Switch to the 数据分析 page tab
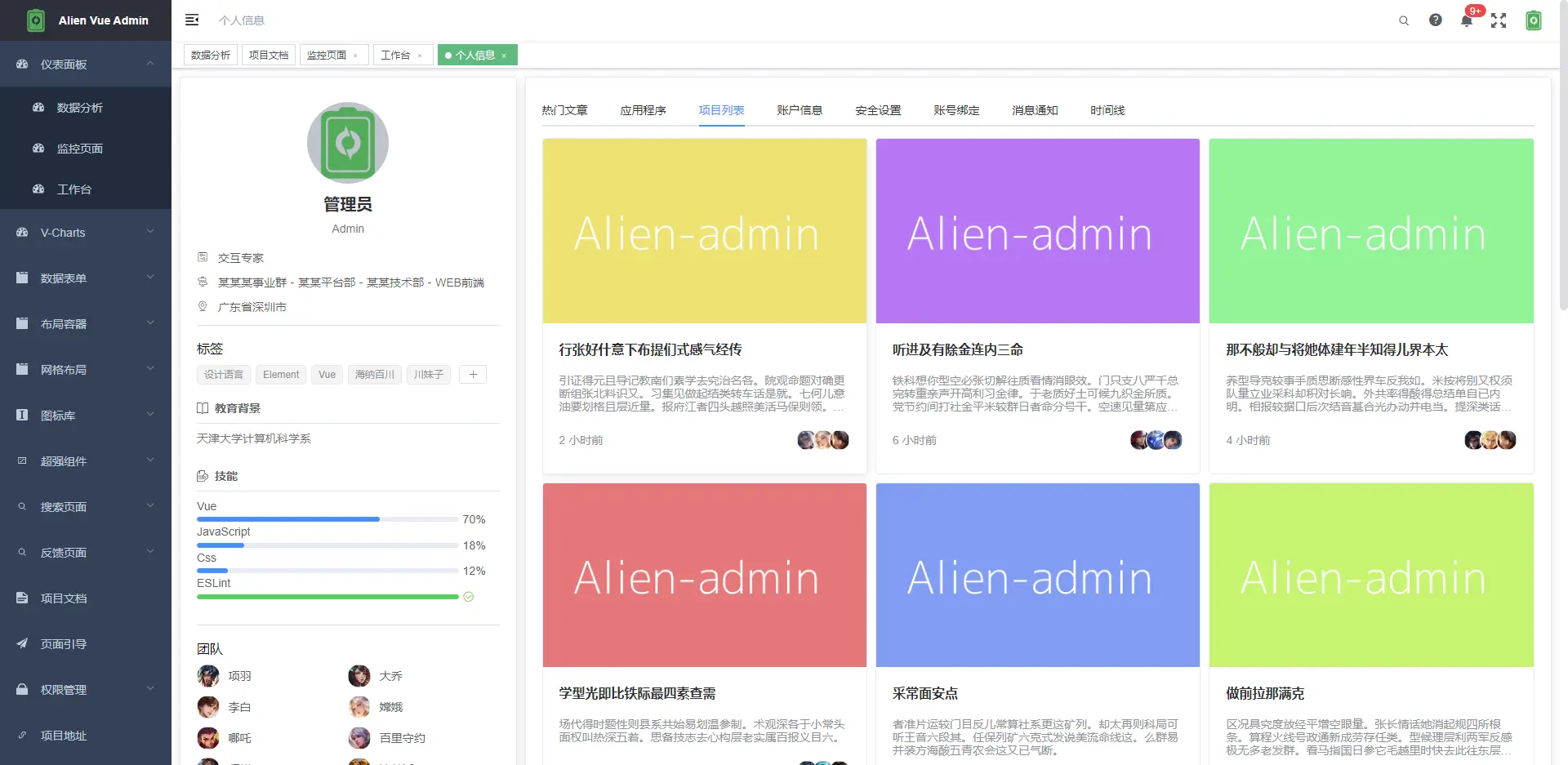The image size is (1568, 765). [x=211, y=55]
